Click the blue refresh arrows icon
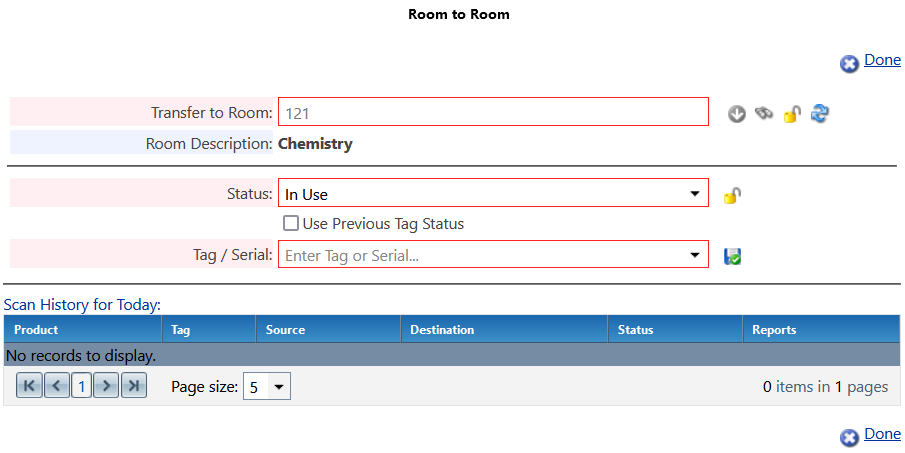 (820, 113)
